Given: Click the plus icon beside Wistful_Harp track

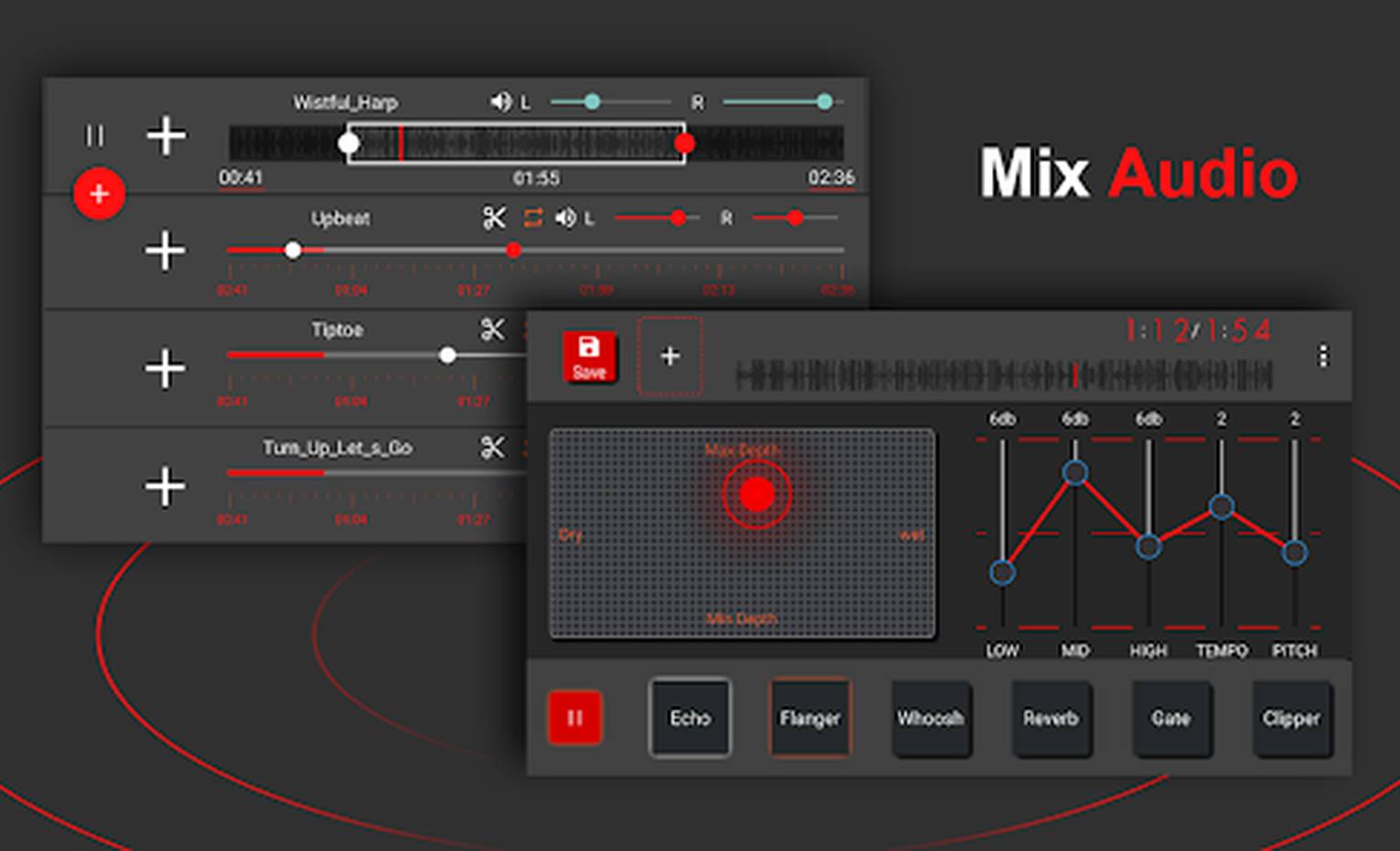Looking at the screenshot, I should coord(167,135).
